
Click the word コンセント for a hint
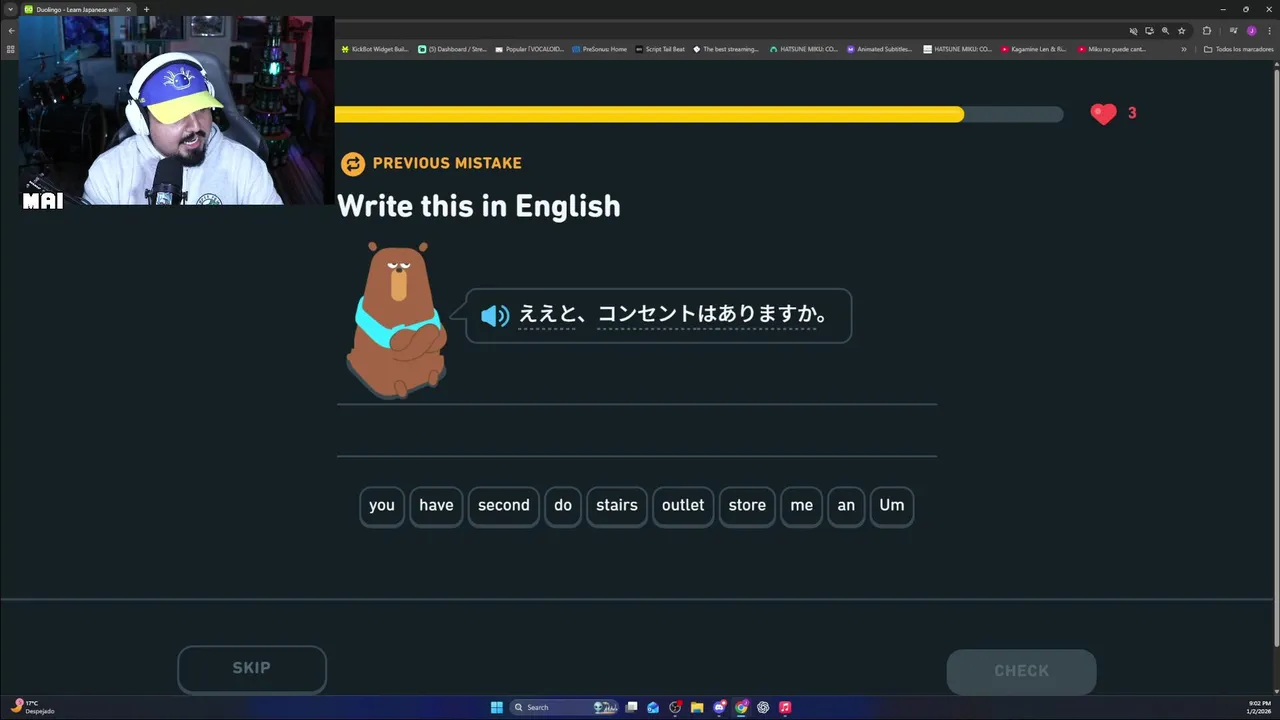point(646,314)
